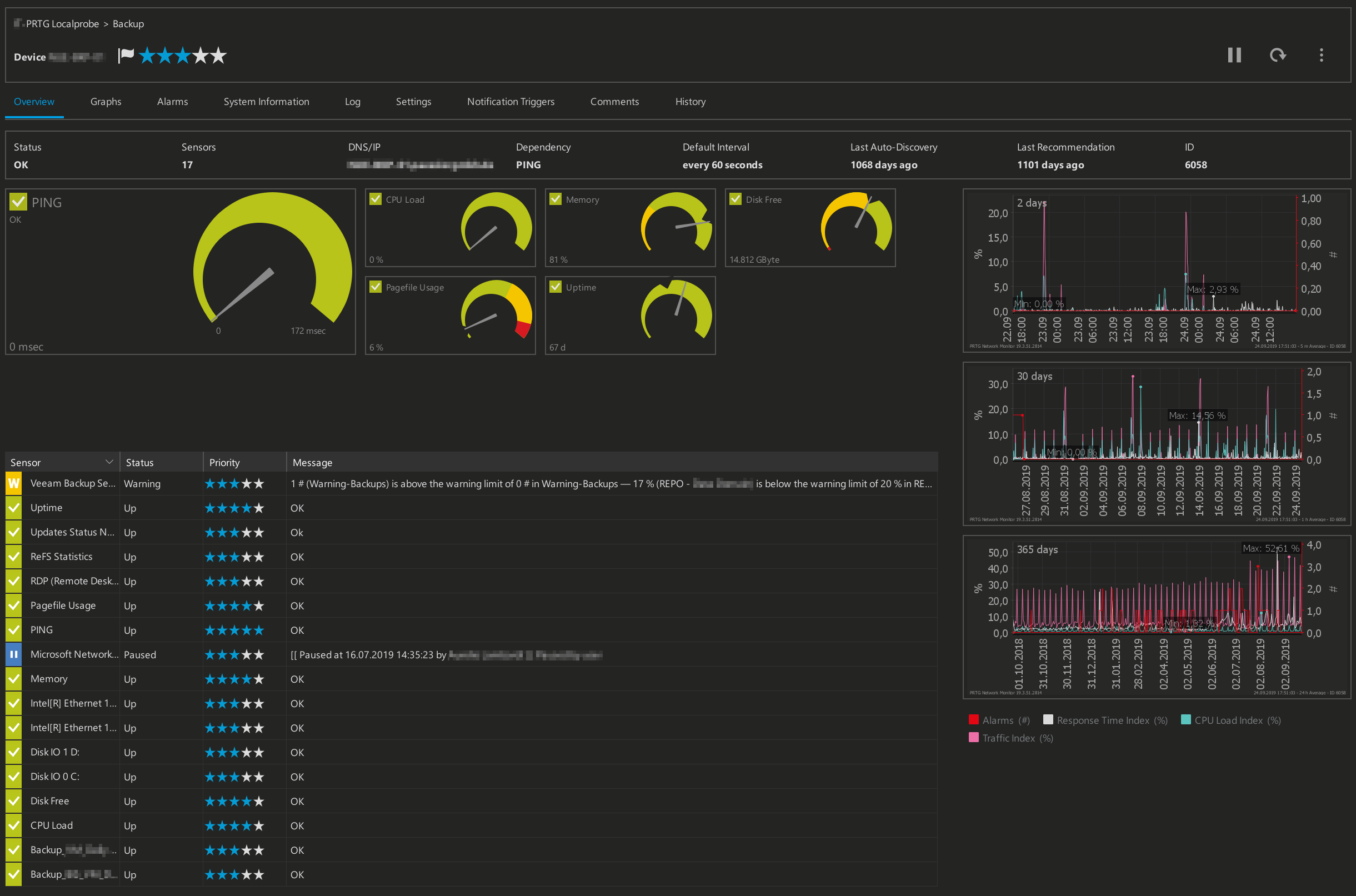The height and width of the screenshot is (896, 1356).
Task: Click the ReFS Statistics status checkmark icon
Action: (14, 557)
